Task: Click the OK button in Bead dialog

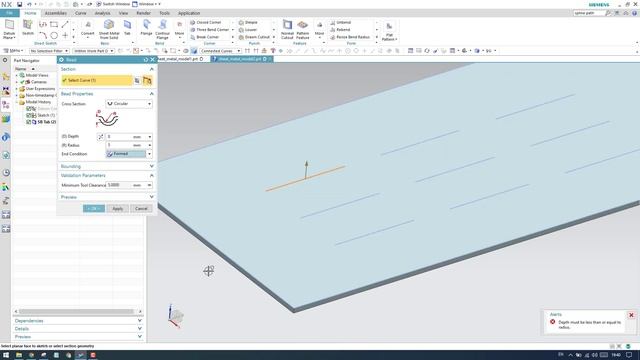Action: (94, 209)
